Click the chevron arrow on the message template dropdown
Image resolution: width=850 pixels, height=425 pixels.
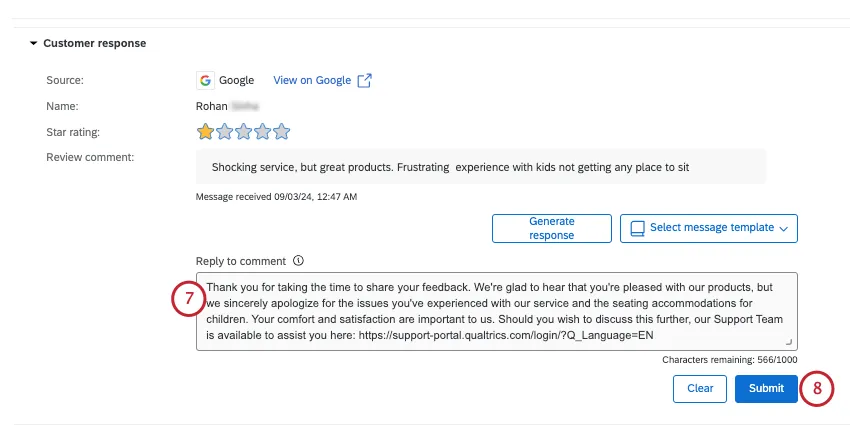point(783,229)
